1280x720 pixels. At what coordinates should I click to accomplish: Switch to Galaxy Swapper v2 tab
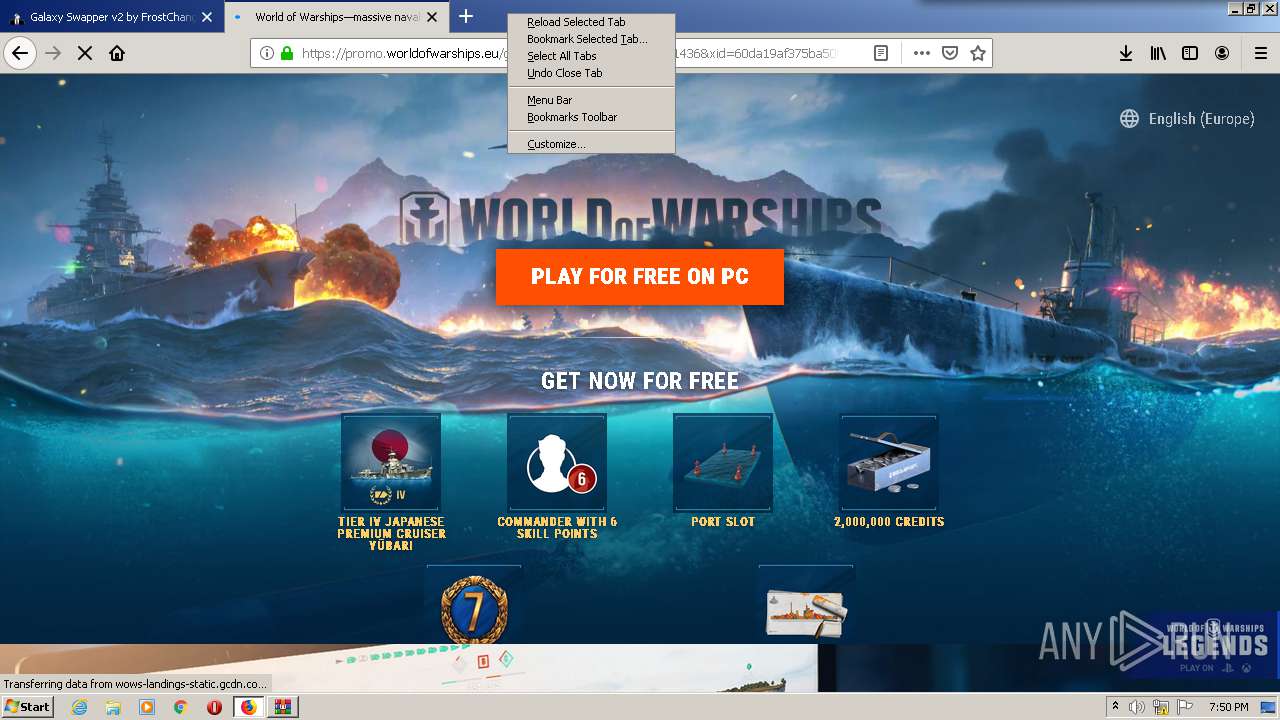(112, 17)
